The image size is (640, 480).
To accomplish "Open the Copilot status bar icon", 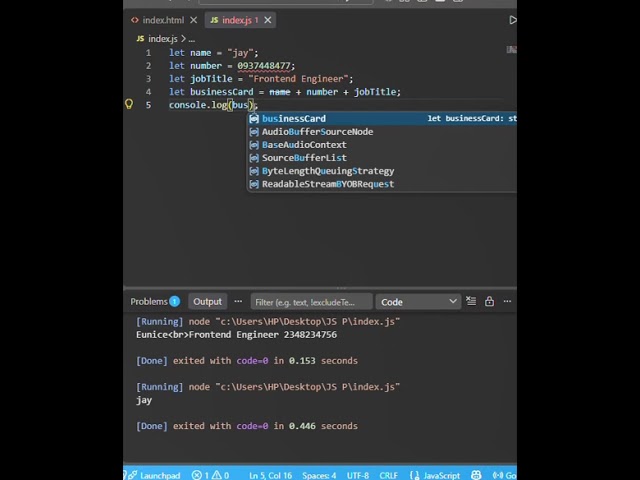I will pyautogui.click(x=476, y=475).
